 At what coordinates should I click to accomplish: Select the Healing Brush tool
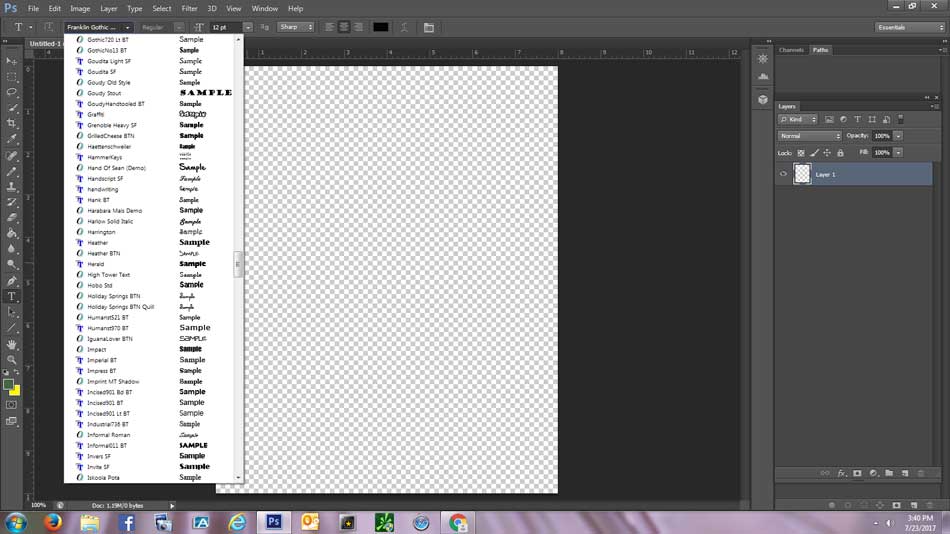[x=12, y=156]
